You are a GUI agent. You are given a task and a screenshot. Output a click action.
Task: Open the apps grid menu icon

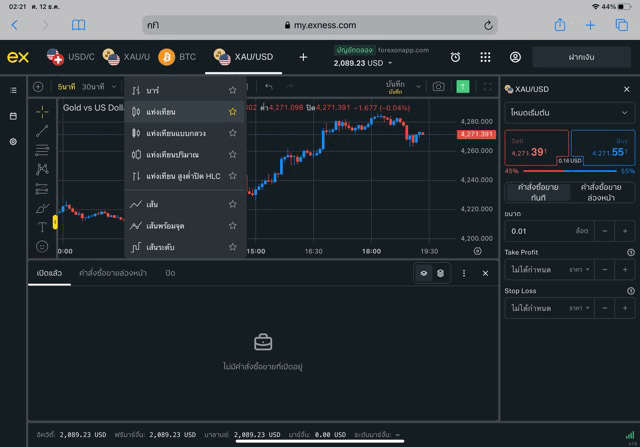(485, 57)
